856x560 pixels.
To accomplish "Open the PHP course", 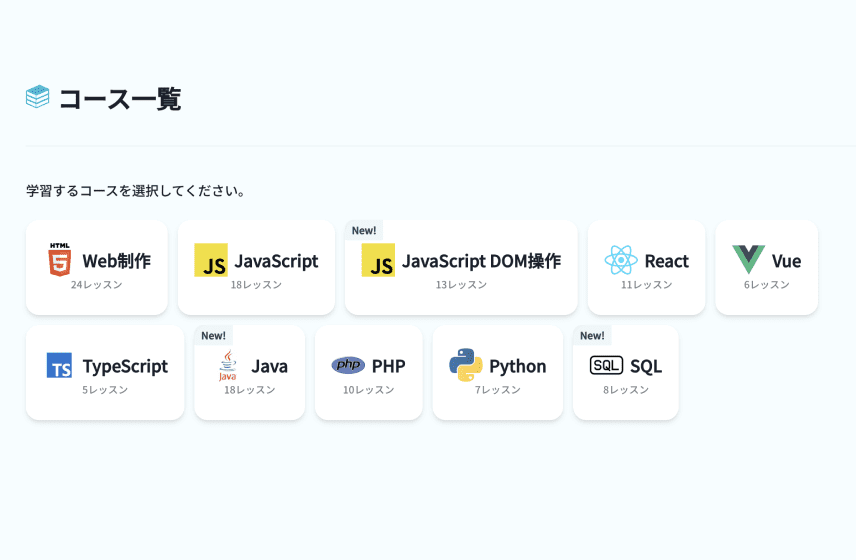I will click(368, 373).
